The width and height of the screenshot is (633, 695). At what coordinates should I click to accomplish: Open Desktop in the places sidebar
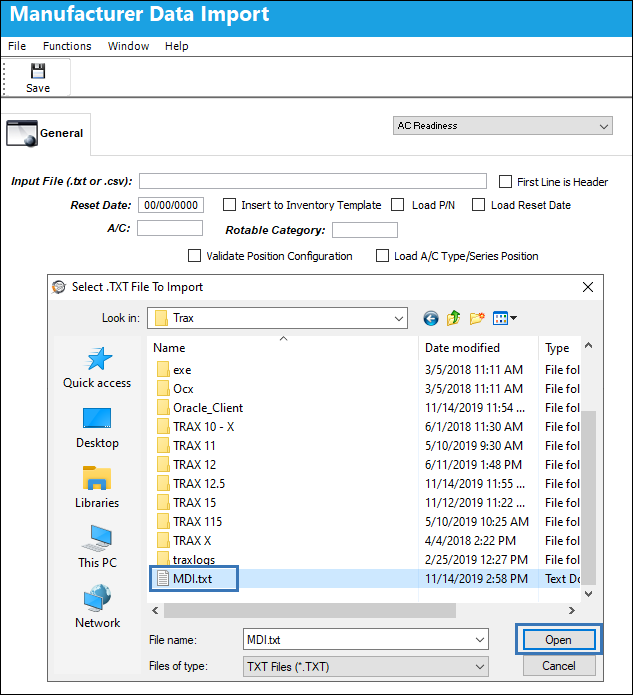(97, 428)
